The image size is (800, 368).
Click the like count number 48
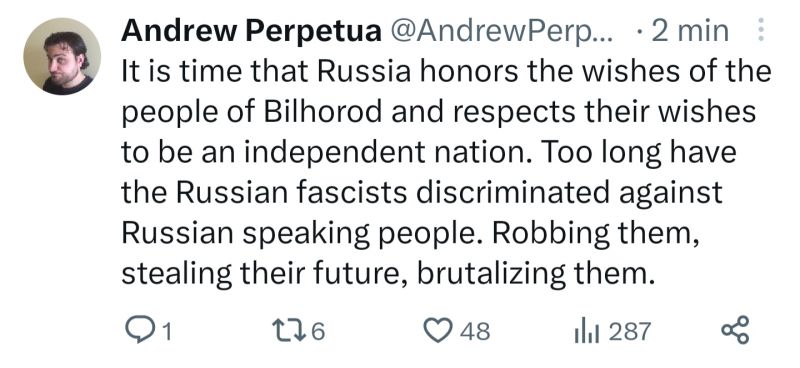click(x=474, y=332)
